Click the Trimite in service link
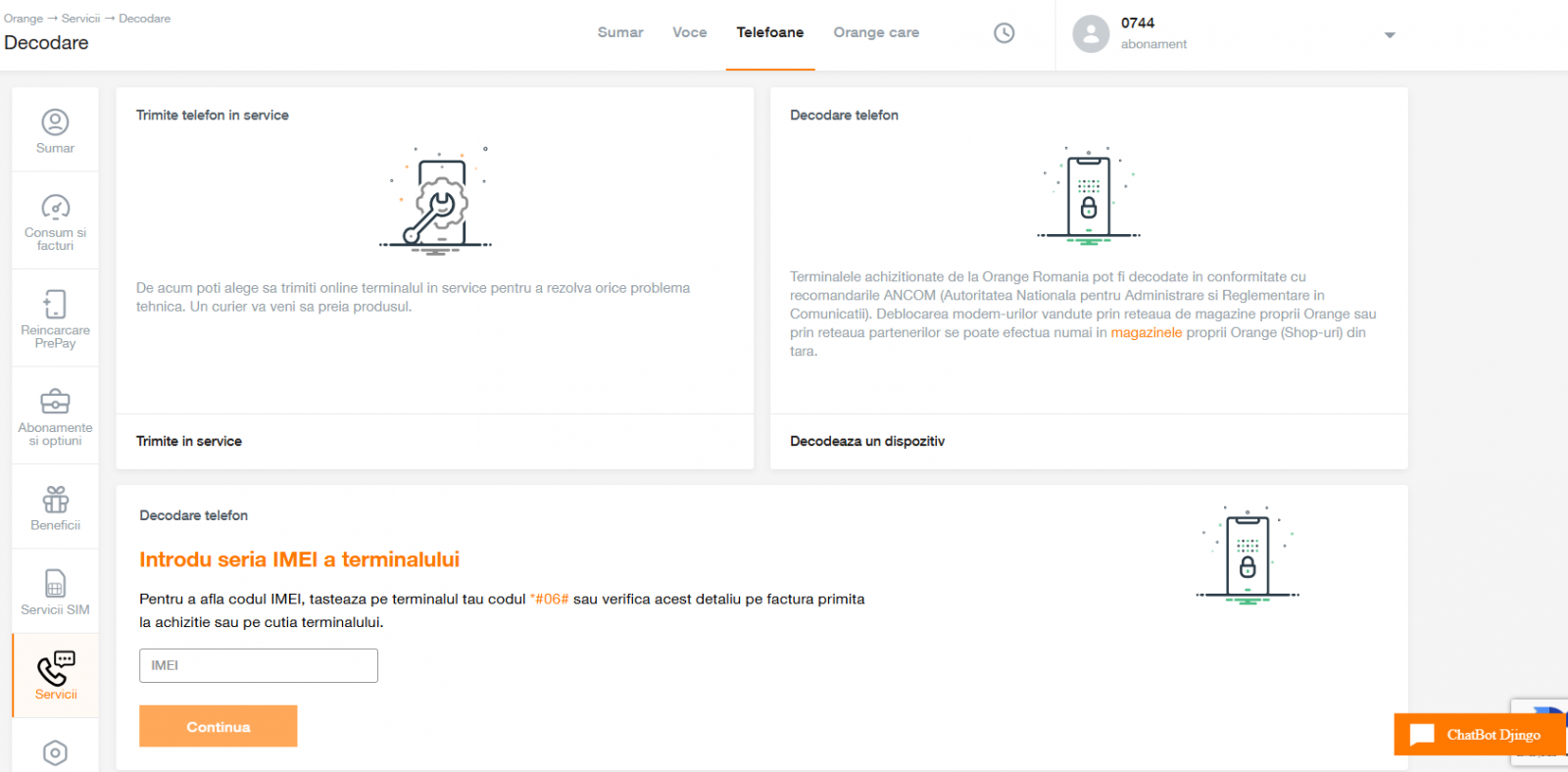 coord(189,442)
